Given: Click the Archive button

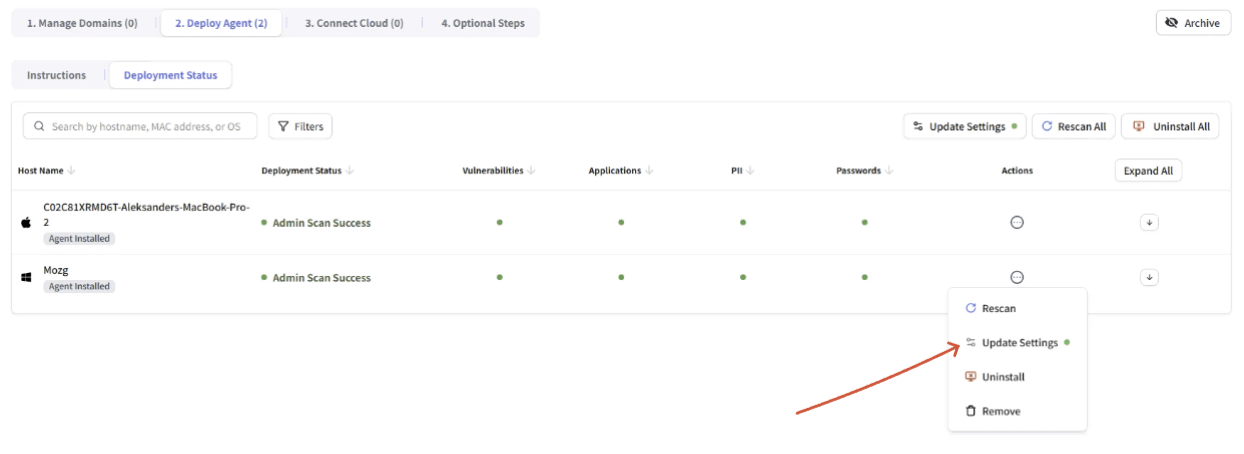Looking at the screenshot, I should [x=1193, y=23].
